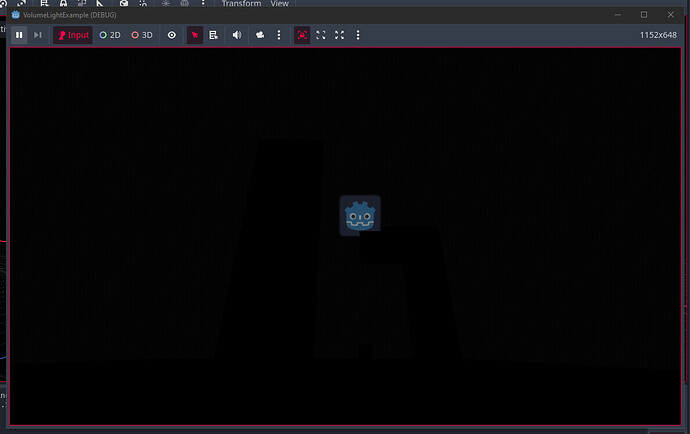
Task: Switch node selection to 2D mode
Action: (110, 35)
